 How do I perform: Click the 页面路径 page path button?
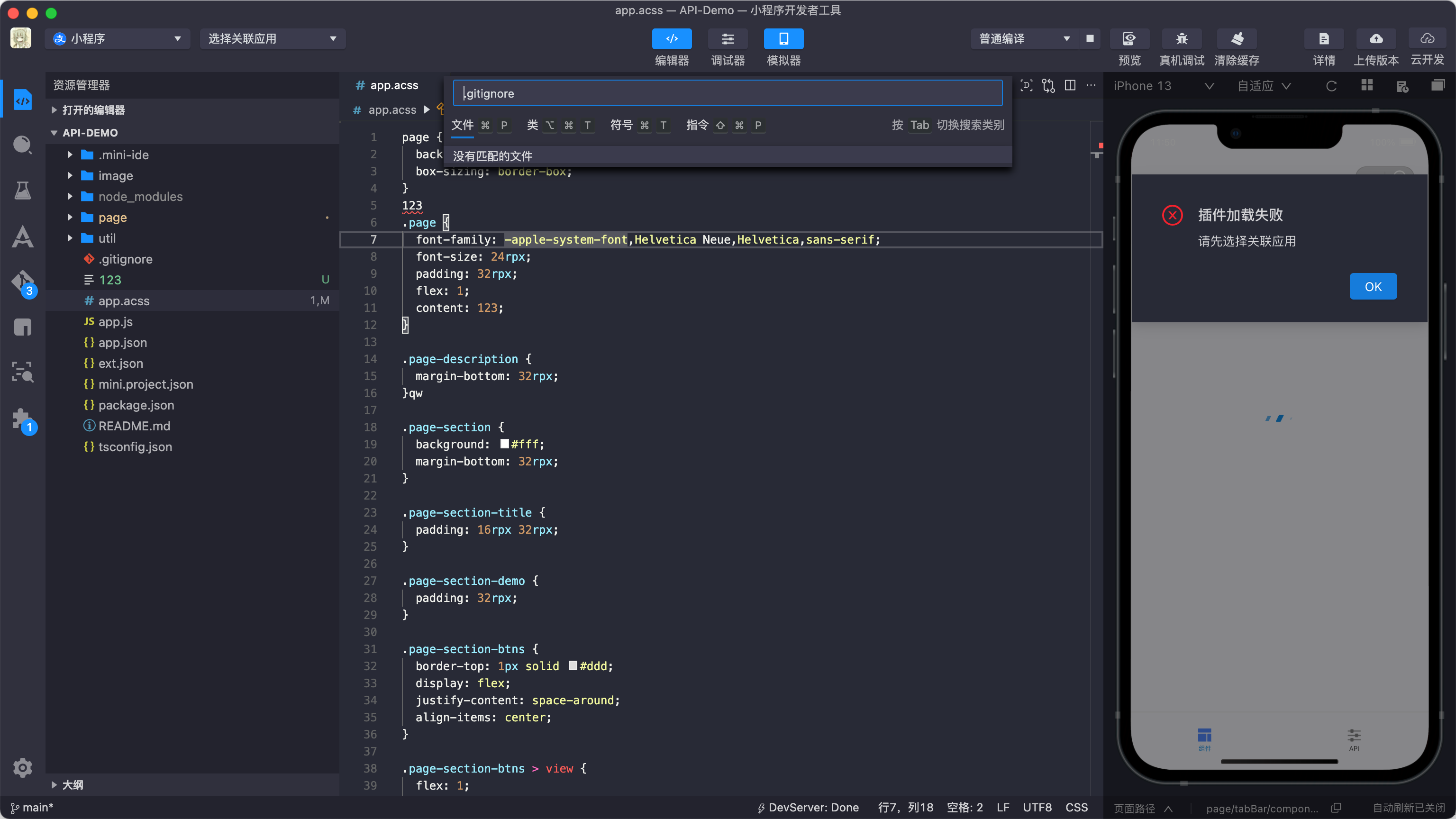[x=1143, y=808]
